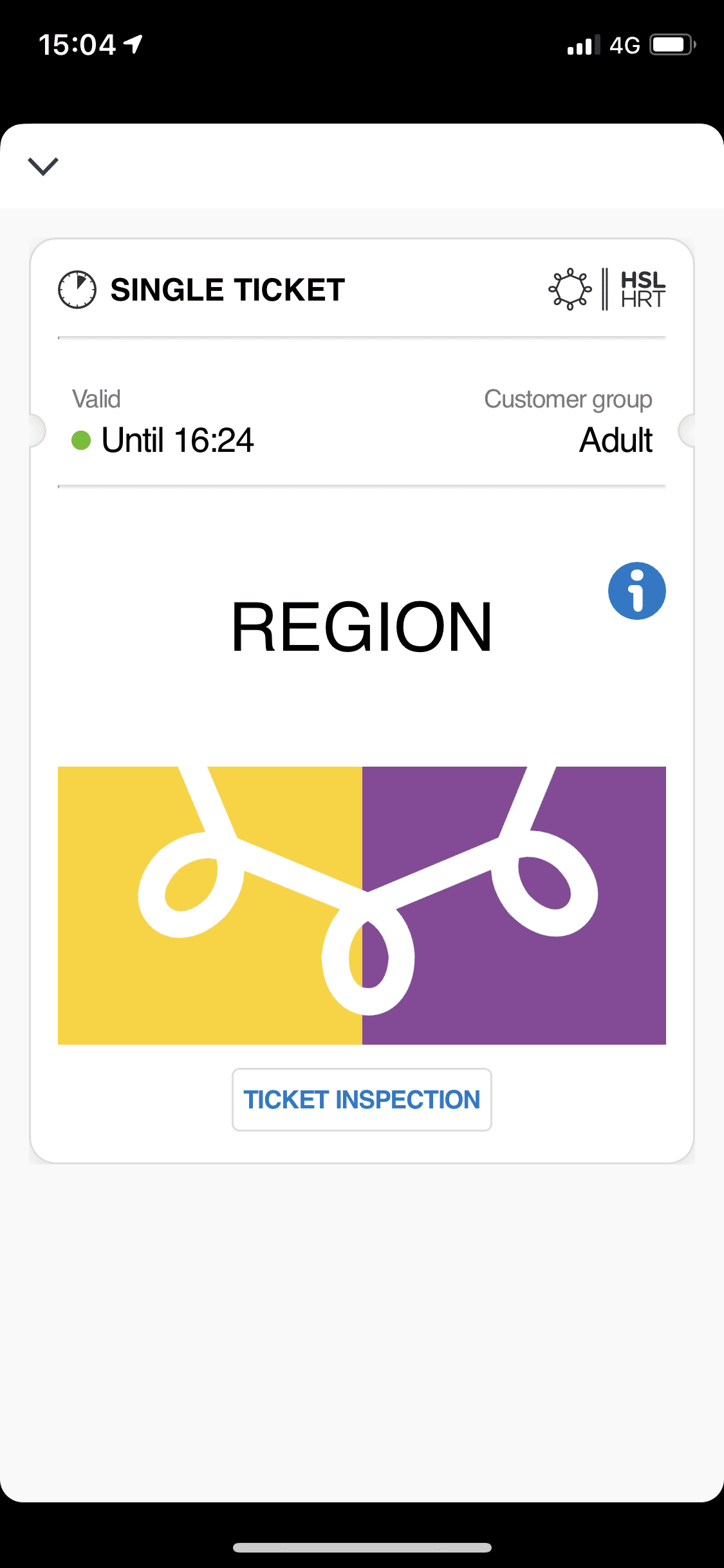This screenshot has height=1568, width=724.
Task: Tap the green validity status dot
Action: click(81, 440)
